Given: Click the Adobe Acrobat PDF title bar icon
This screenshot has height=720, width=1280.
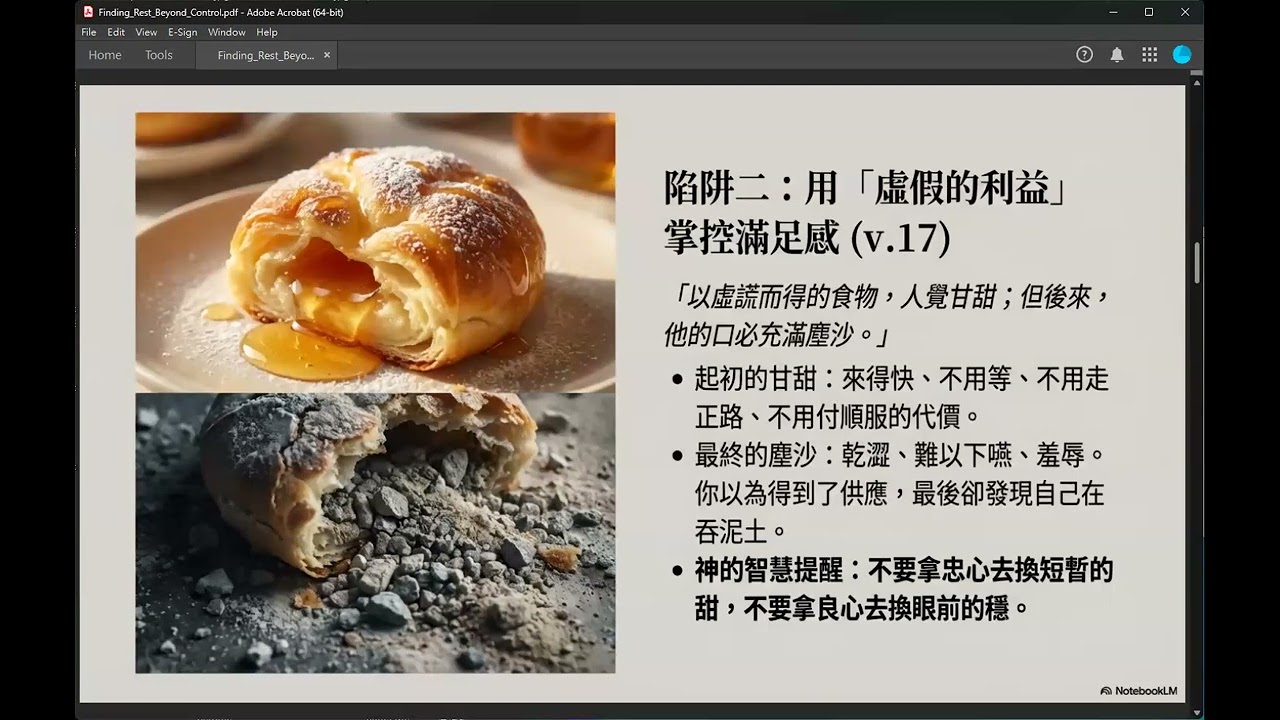Looking at the screenshot, I should click(88, 12).
